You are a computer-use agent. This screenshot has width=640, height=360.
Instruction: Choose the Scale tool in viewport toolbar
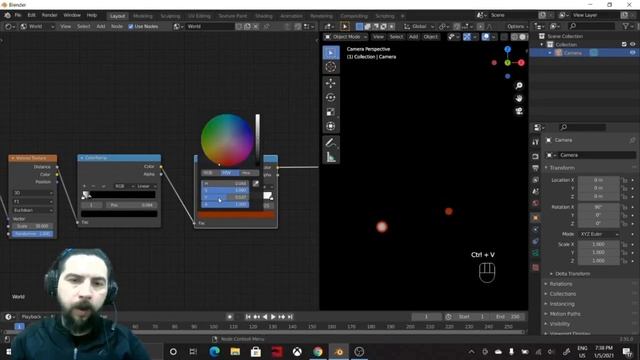tap(331, 112)
